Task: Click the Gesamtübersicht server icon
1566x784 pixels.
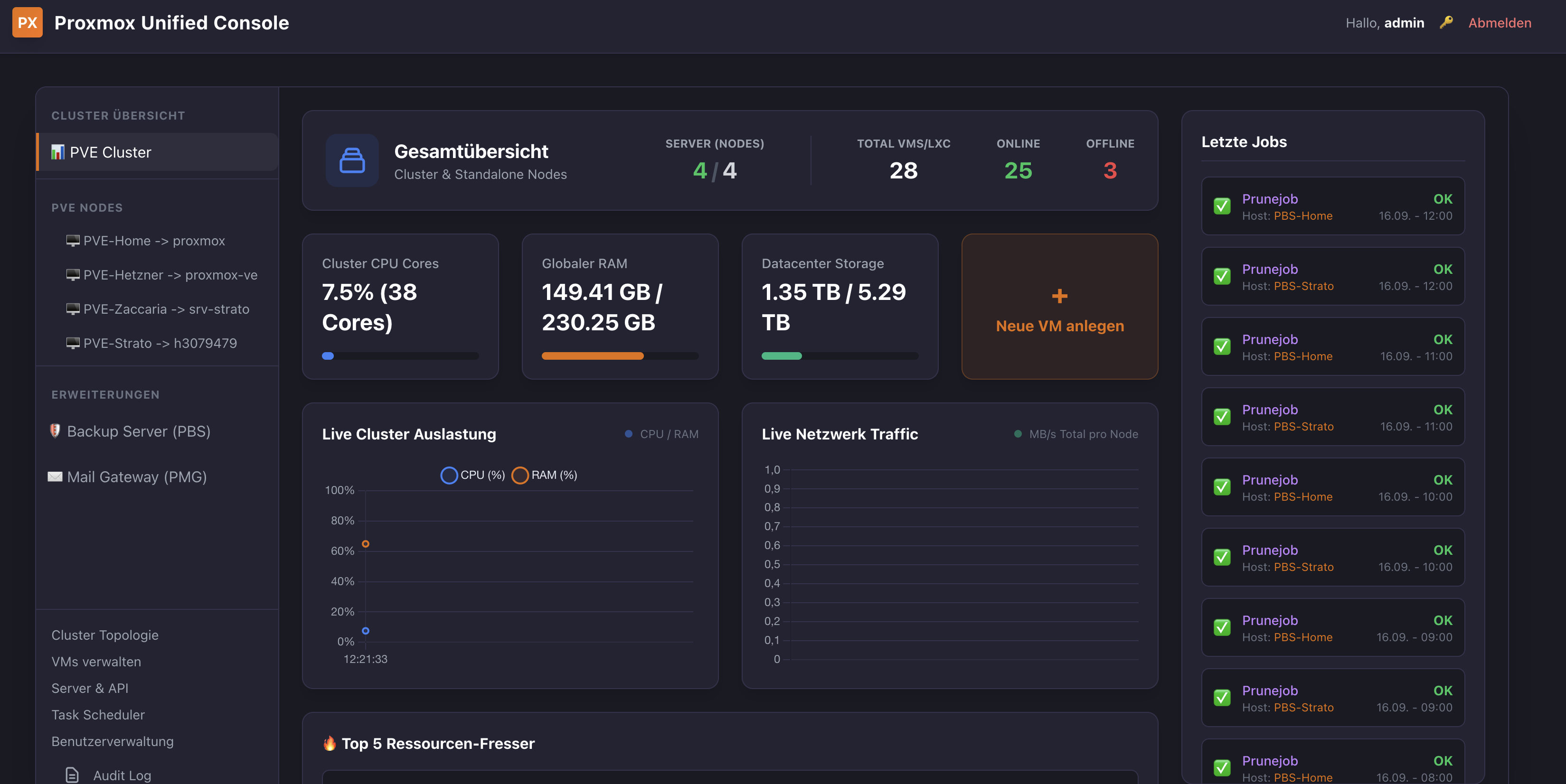Action: point(352,160)
